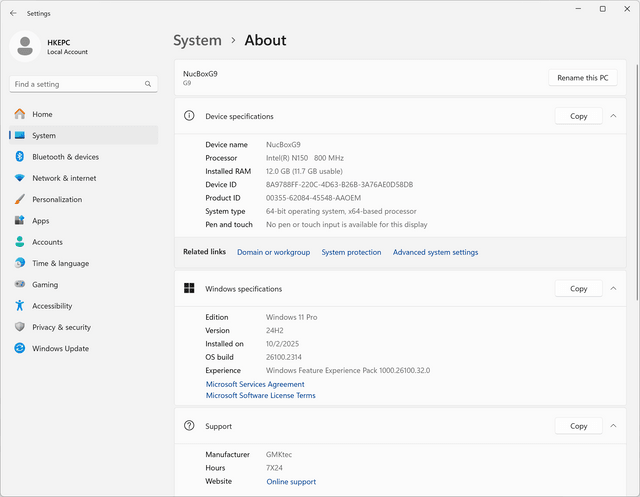
Task: Collapse the Device specifications section
Action: pos(613,116)
